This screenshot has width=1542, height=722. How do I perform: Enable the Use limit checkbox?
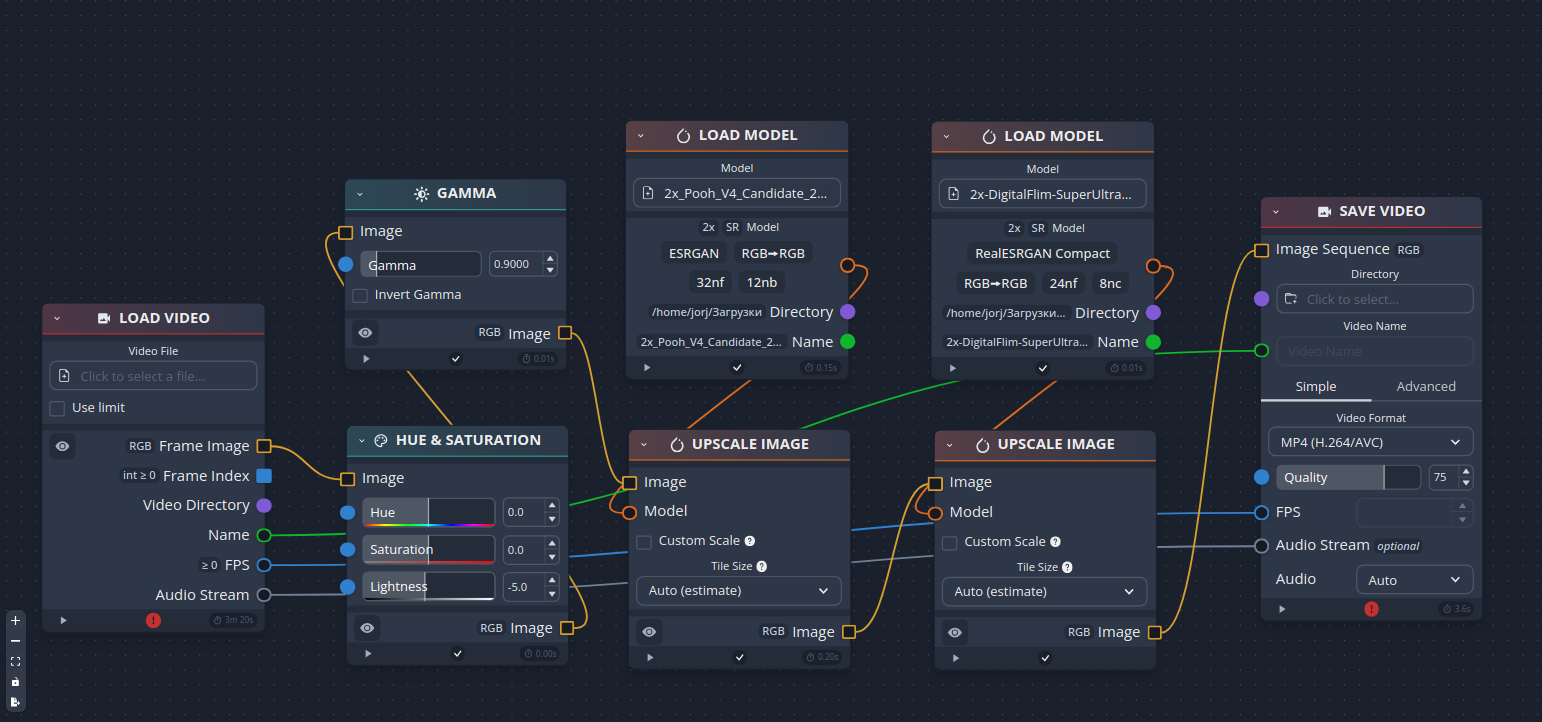57,408
